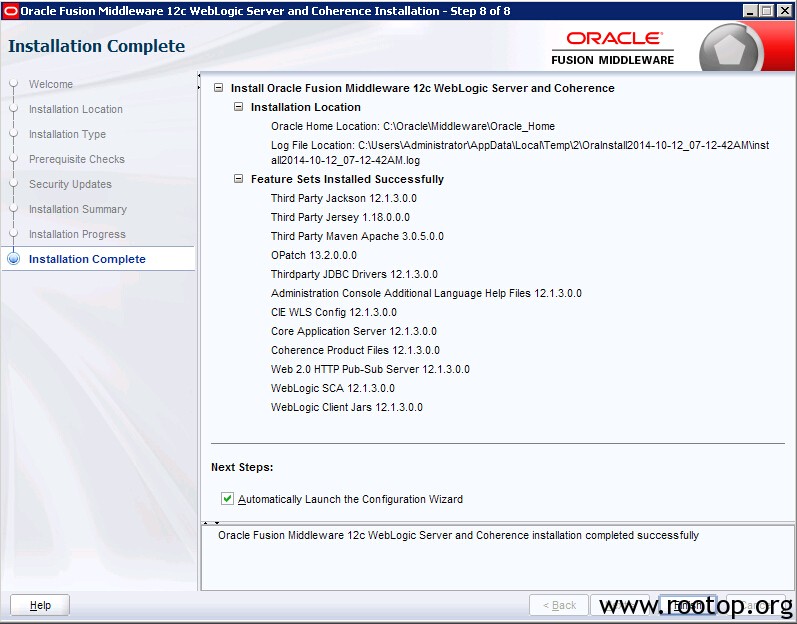The image size is (797, 624).
Task: Select the Installation Type step
Action: [x=68, y=134]
